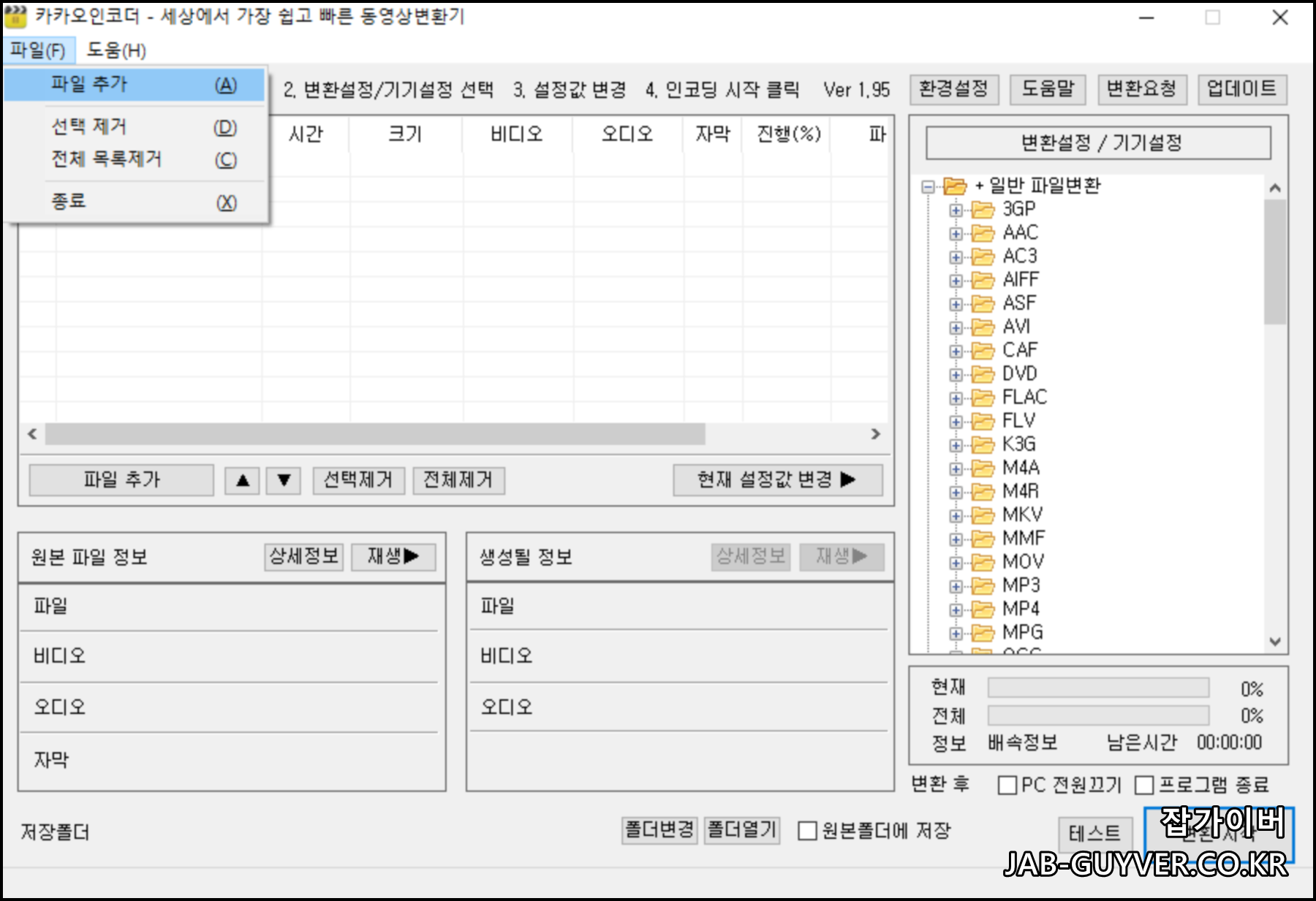Open the 파일(F) menu

point(39,50)
